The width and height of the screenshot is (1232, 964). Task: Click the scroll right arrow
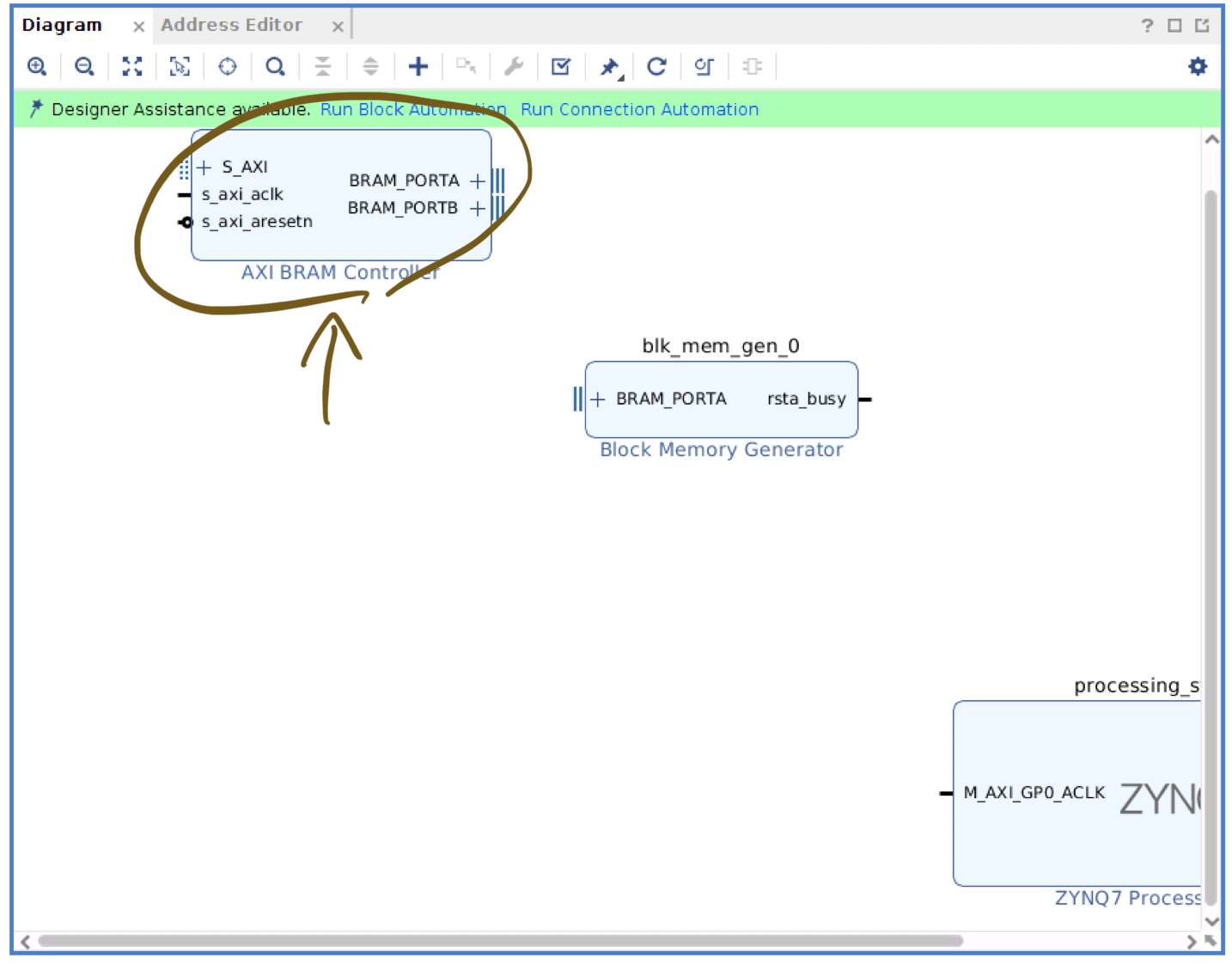coord(1192,942)
